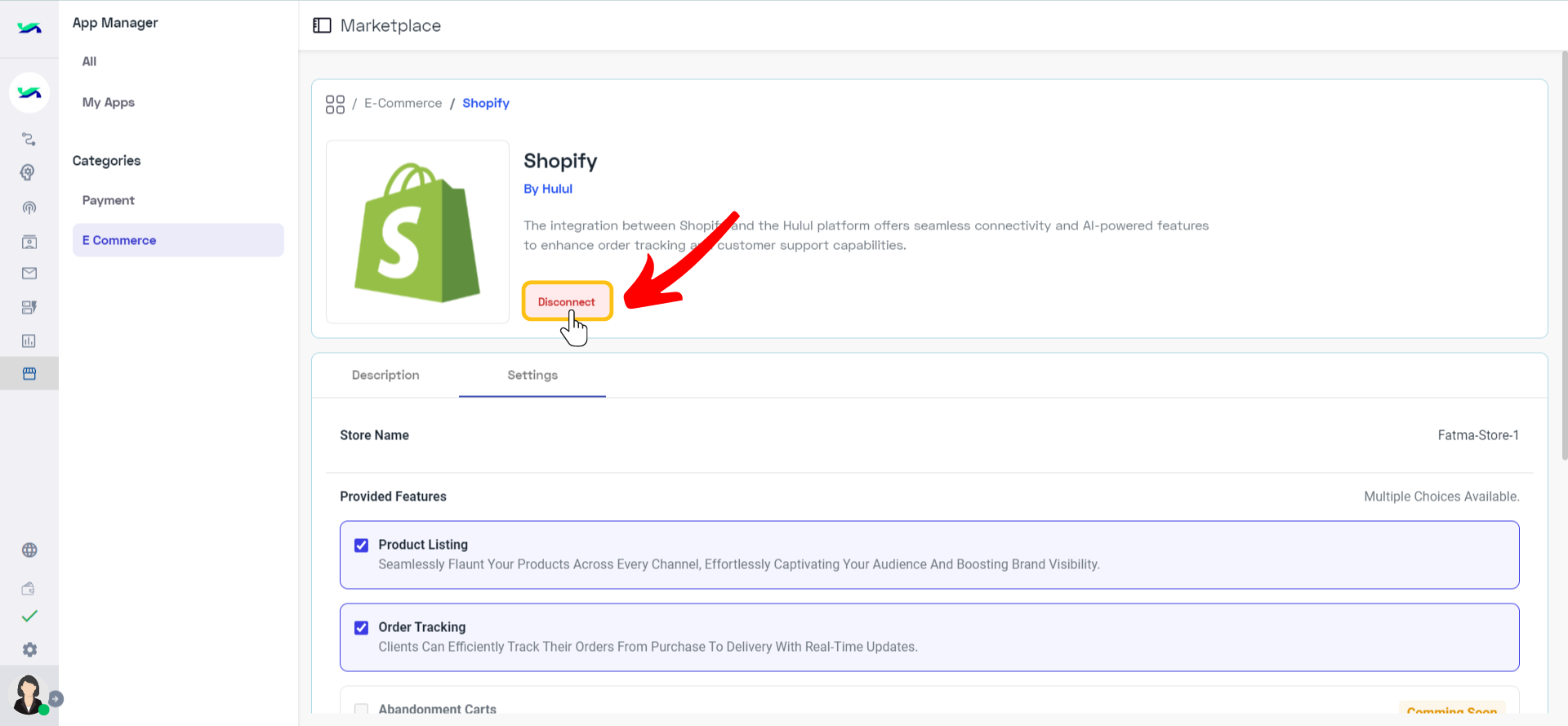
Task: Click the Shopify logo thumbnail
Action: 417,232
